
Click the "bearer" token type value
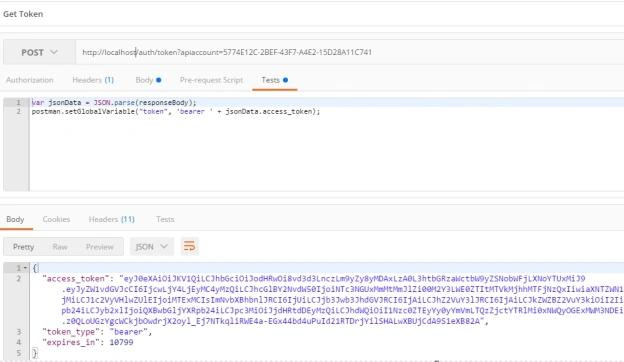(128, 332)
